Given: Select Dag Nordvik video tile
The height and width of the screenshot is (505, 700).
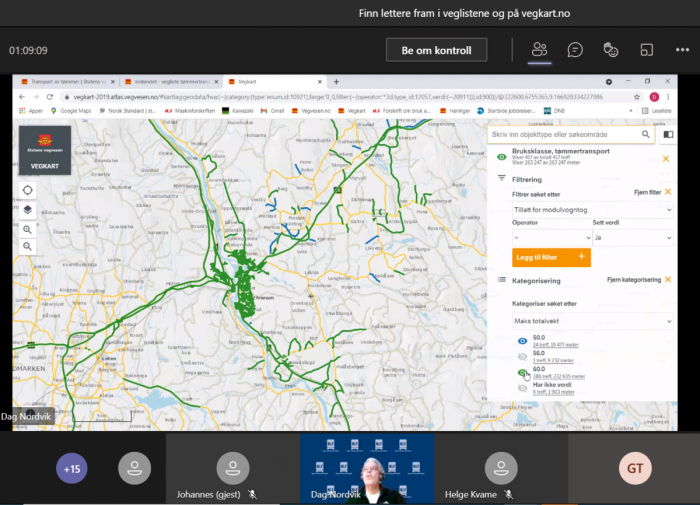Looking at the screenshot, I should coord(367,469).
